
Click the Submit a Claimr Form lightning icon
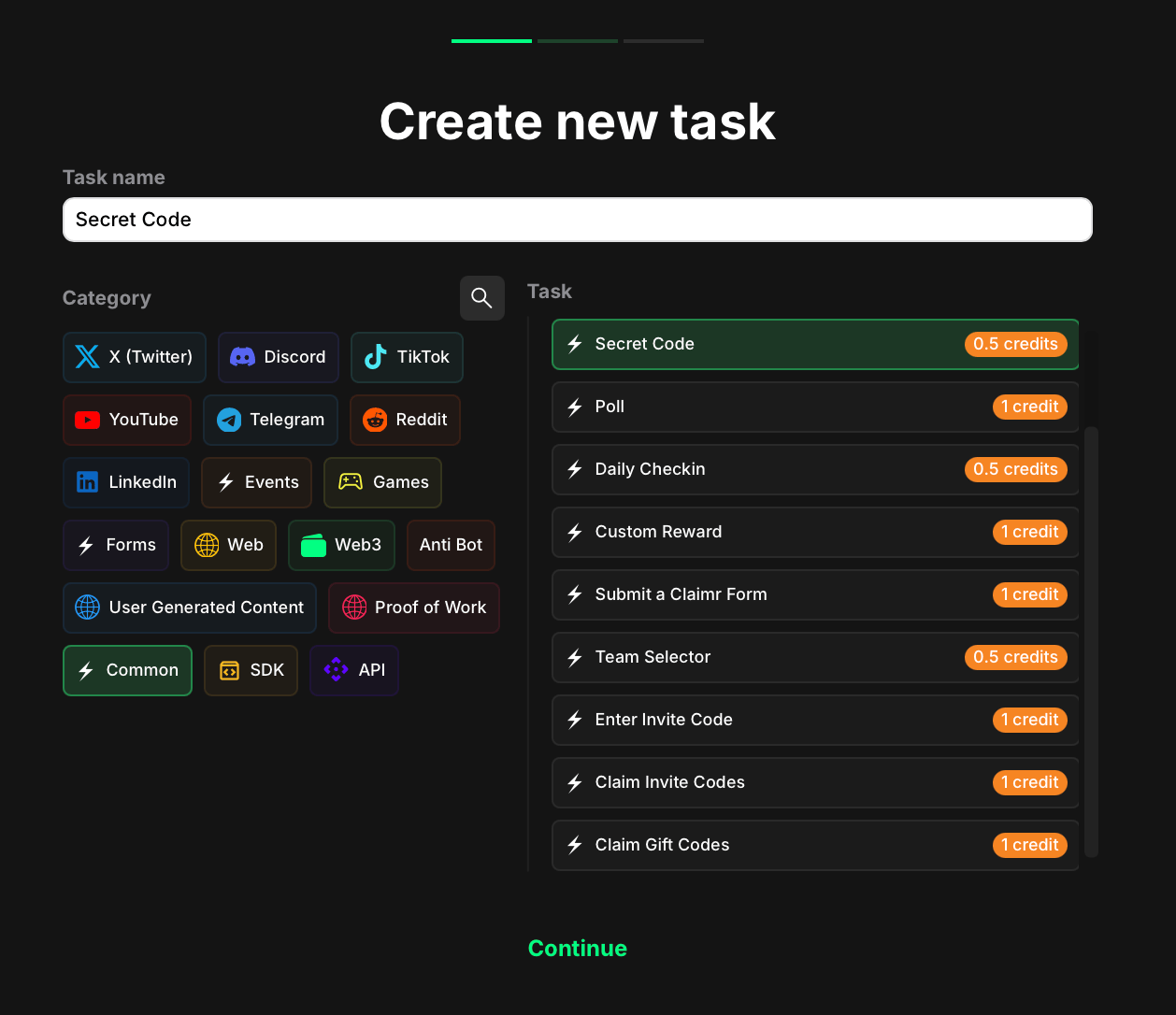(x=575, y=594)
